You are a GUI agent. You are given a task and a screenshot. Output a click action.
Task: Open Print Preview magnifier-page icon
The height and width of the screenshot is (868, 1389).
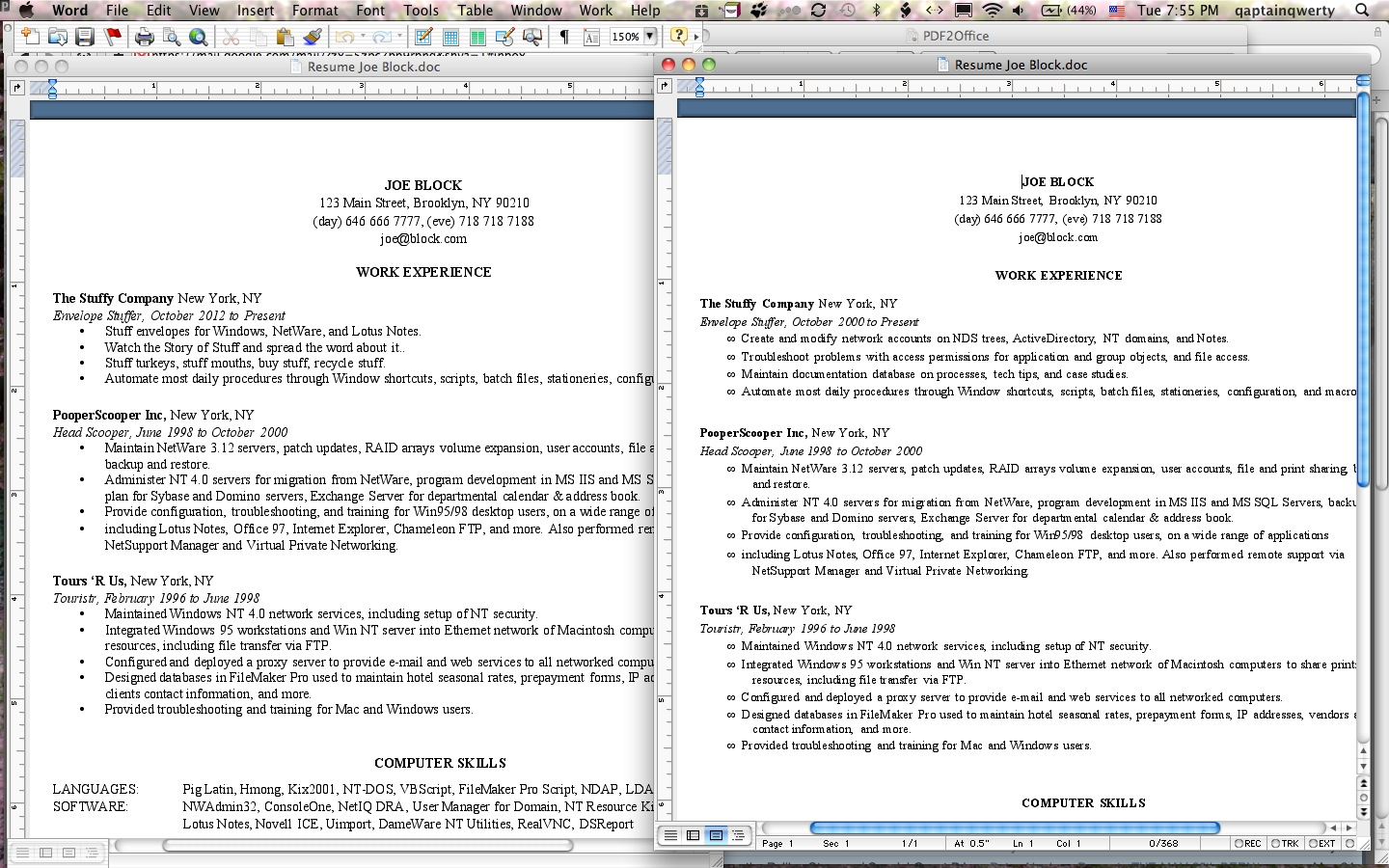(172, 37)
